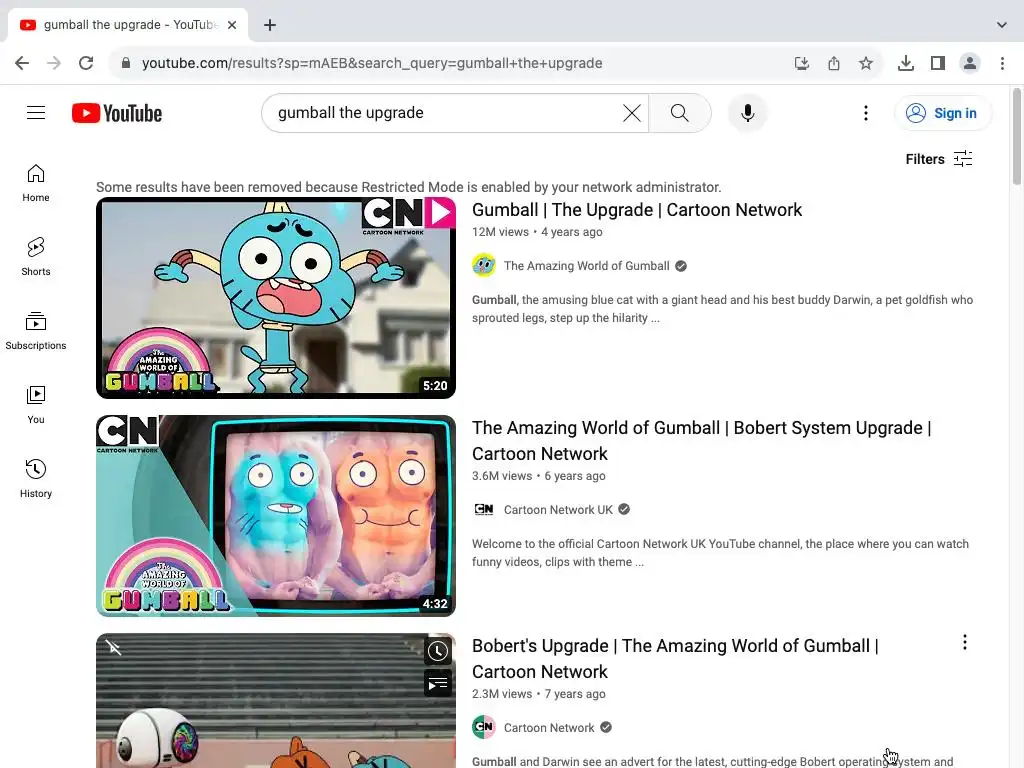Click the magnifier search button
Screen dimensions: 1024x768
680,113
